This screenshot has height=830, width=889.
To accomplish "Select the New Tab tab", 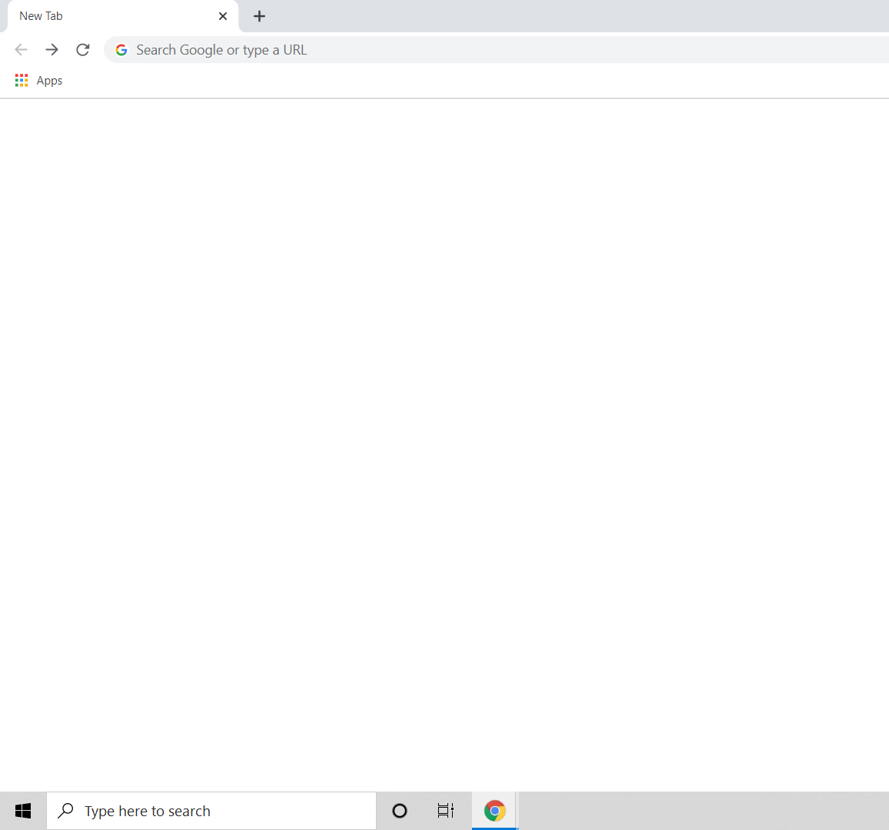I will [x=122, y=16].
